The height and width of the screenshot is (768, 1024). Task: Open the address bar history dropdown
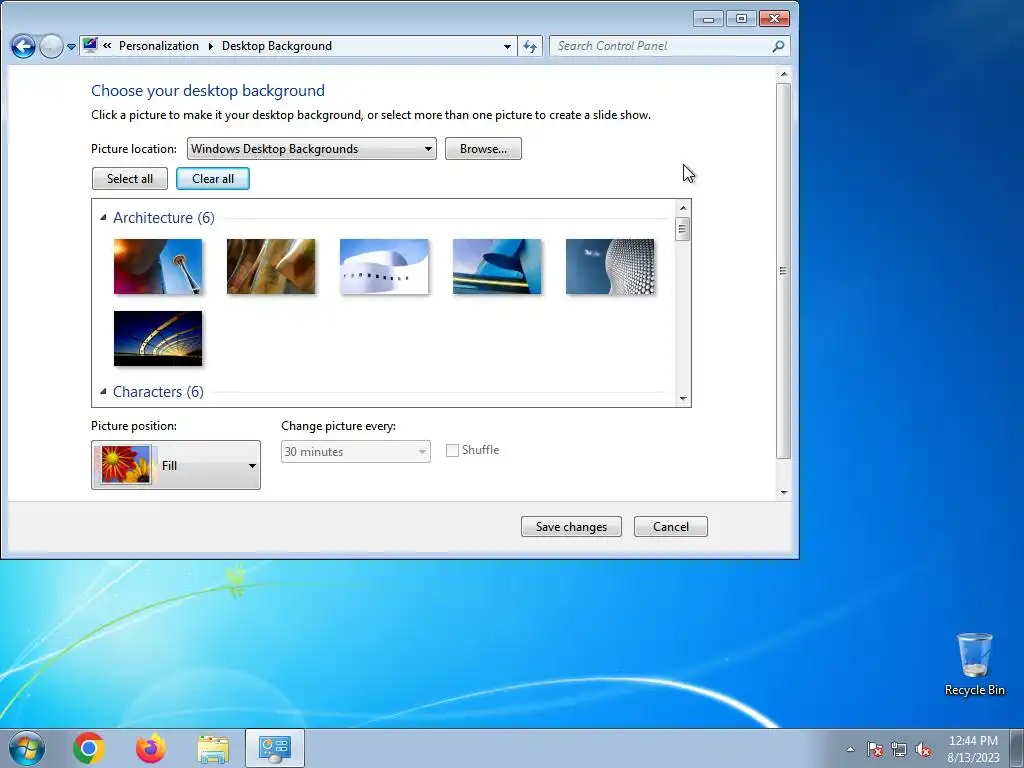click(x=507, y=46)
